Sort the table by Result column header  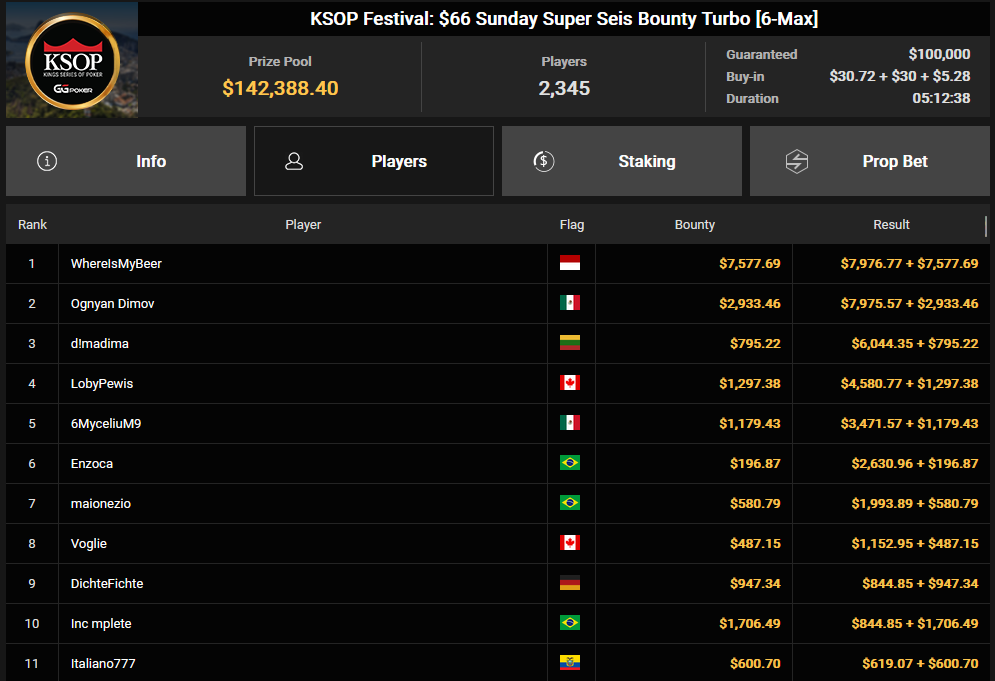pos(891,225)
